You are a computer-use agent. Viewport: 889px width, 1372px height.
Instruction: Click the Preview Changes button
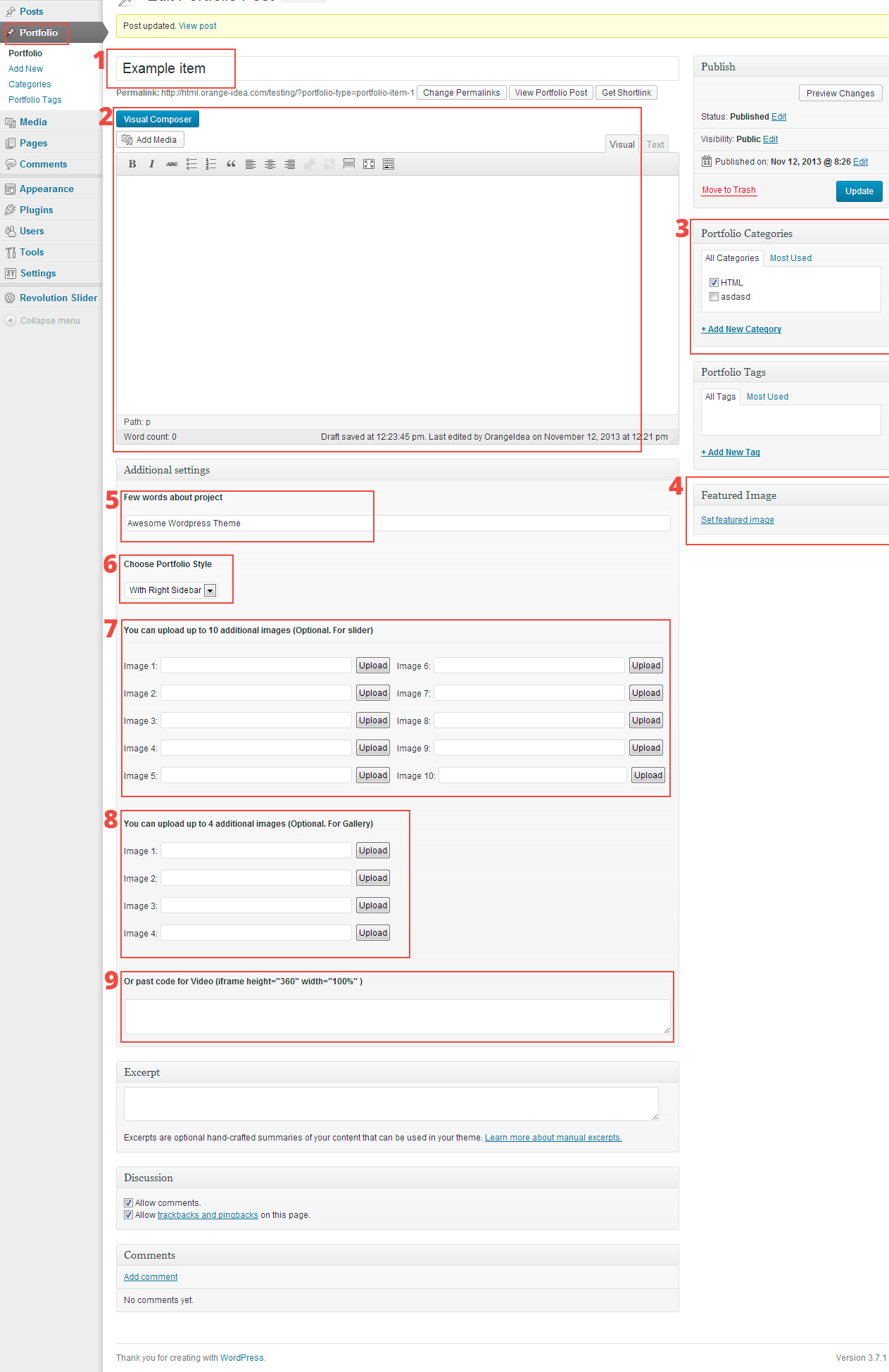[x=840, y=94]
